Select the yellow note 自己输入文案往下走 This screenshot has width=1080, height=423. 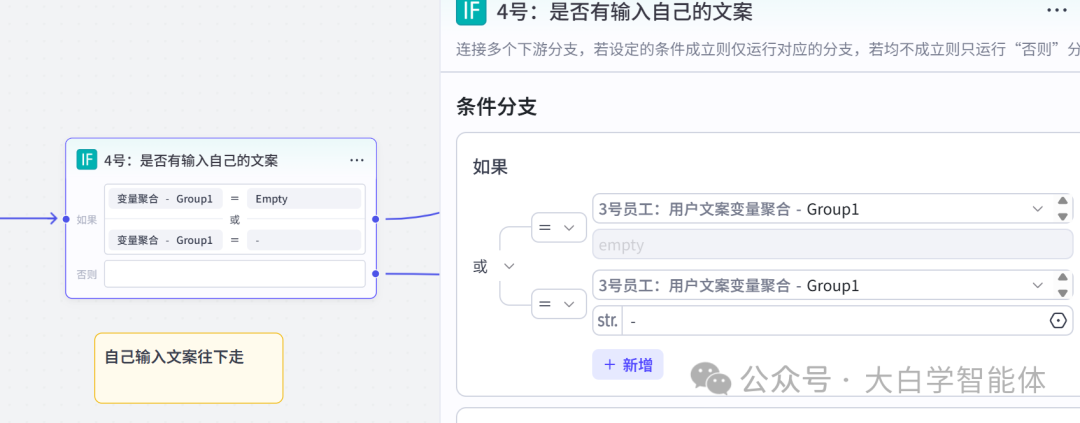click(189, 368)
